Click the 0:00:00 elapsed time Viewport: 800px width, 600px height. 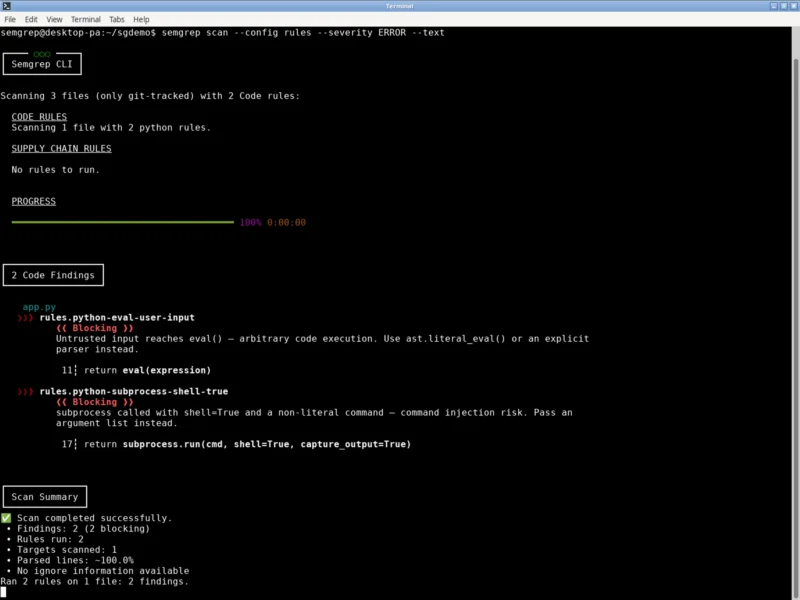pyautogui.click(x=286, y=222)
